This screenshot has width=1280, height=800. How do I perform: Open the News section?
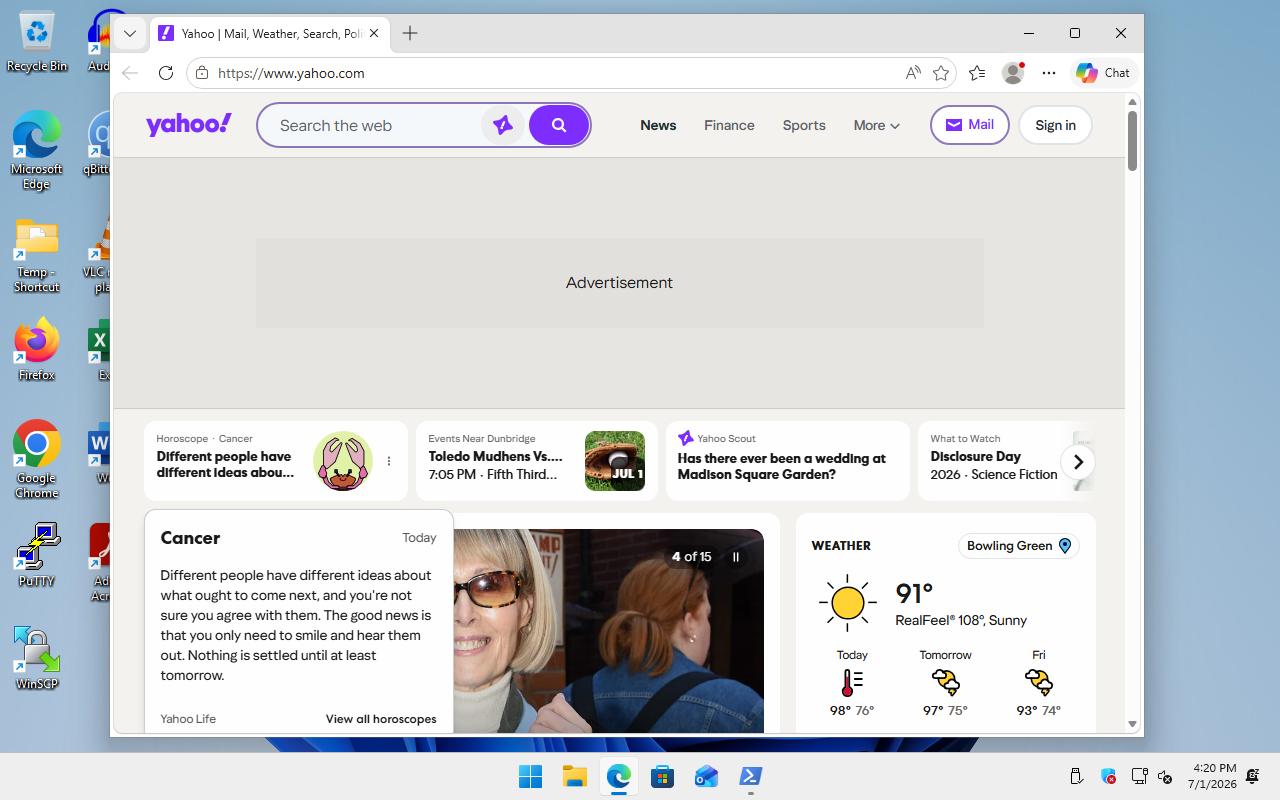658,125
